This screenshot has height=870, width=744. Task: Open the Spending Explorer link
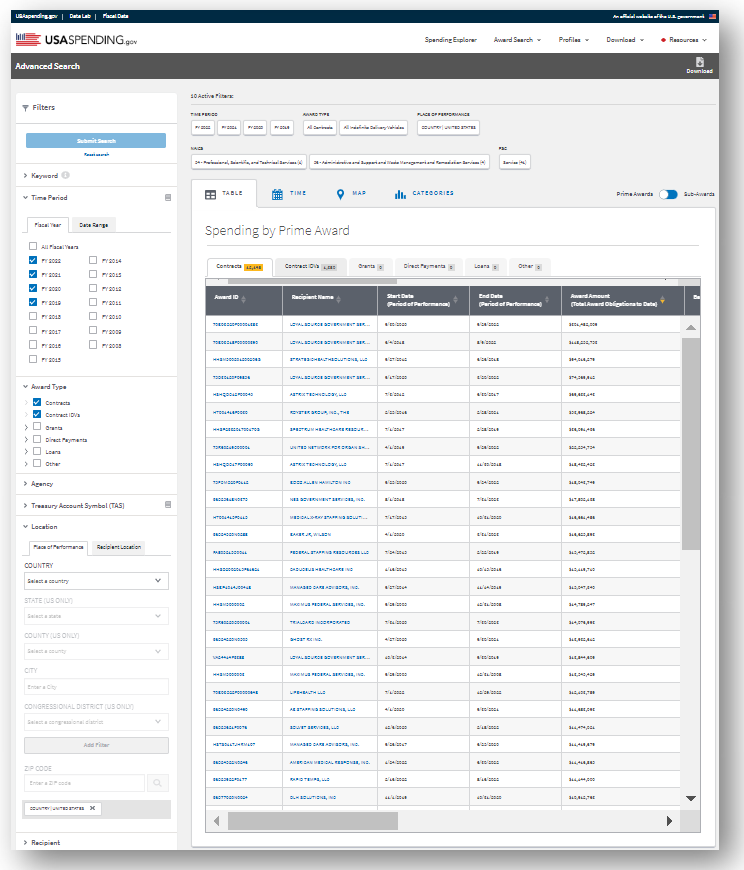[x=451, y=40]
